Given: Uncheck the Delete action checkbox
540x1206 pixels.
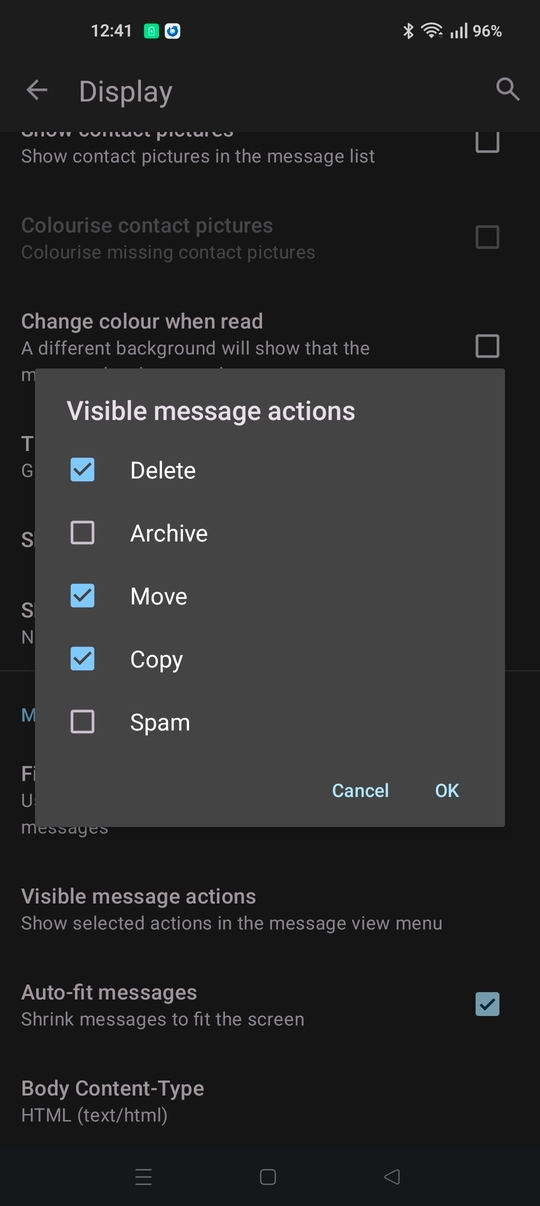Looking at the screenshot, I should 82,470.
